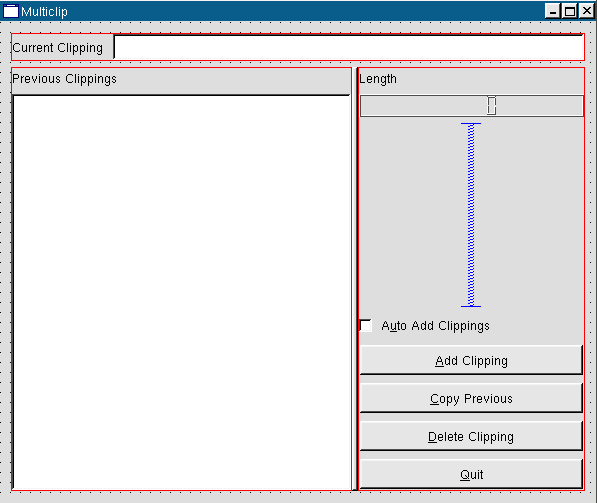Click the vertical splitter between the panels
The width and height of the screenshot is (597, 503).
pos(355,279)
